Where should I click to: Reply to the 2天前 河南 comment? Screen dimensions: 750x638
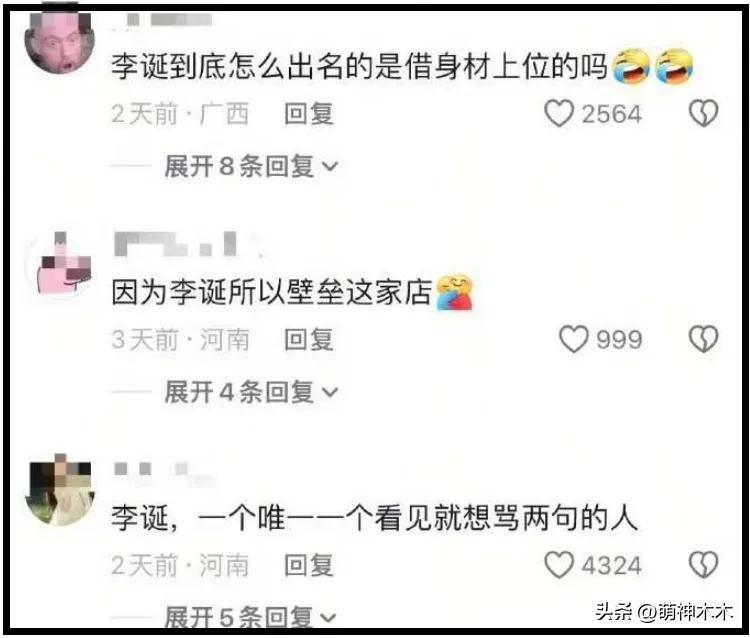[309, 565]
